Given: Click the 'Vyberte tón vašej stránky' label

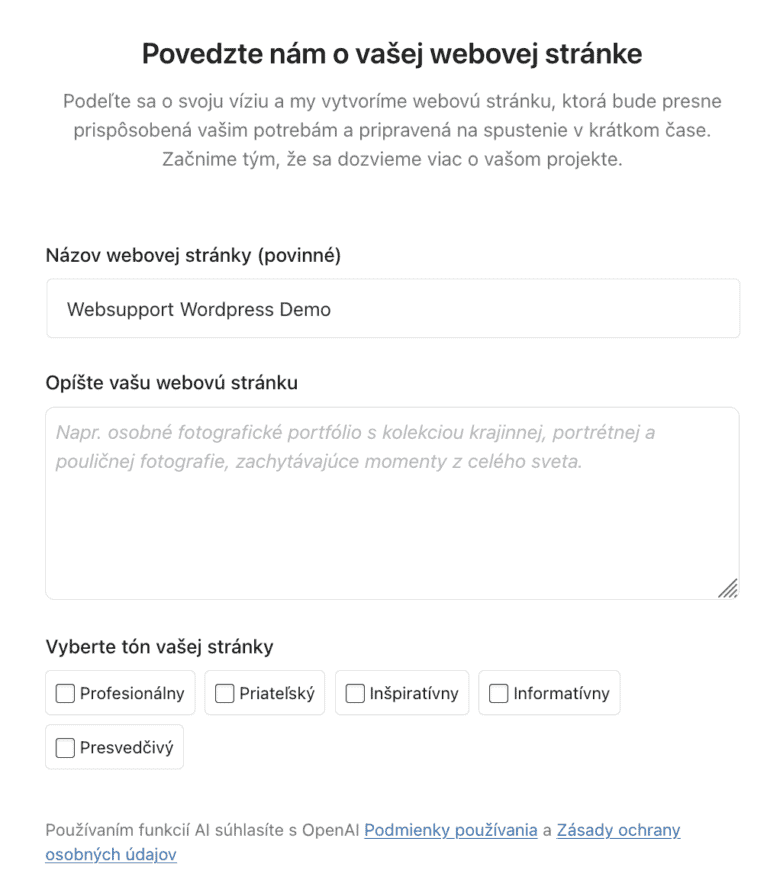Looking at the screenshot, I should [159, 647].
